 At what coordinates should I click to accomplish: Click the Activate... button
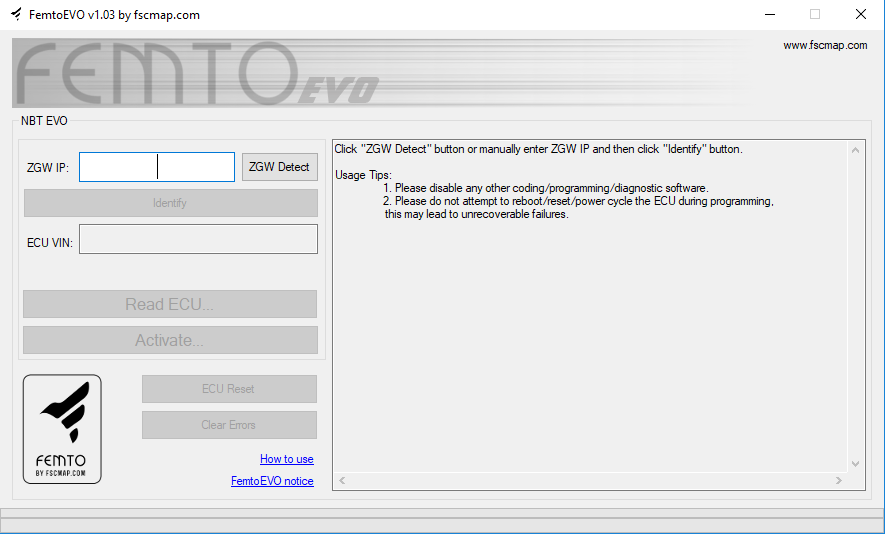point(170,340)
